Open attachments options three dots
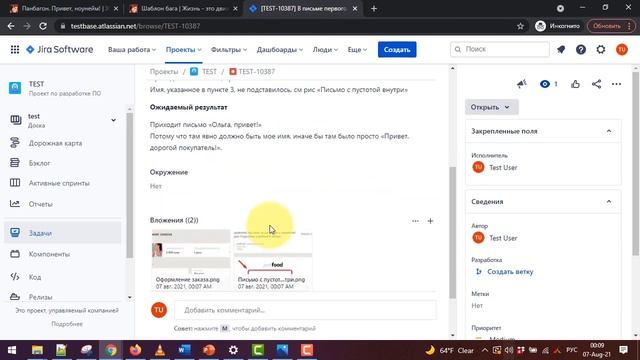 (415, 221)
